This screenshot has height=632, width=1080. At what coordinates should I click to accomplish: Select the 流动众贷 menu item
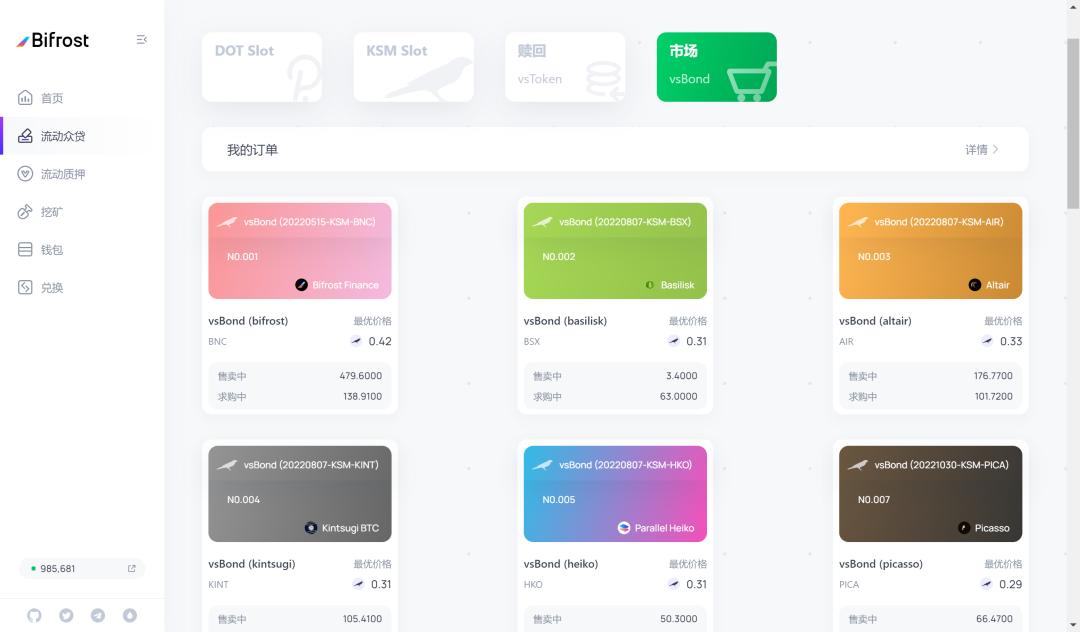[x=63, y=136]
